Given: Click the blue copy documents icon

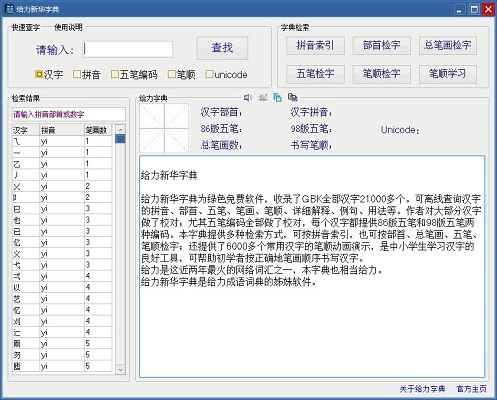Looking at the screenshot, I should (x=277, y=98).
